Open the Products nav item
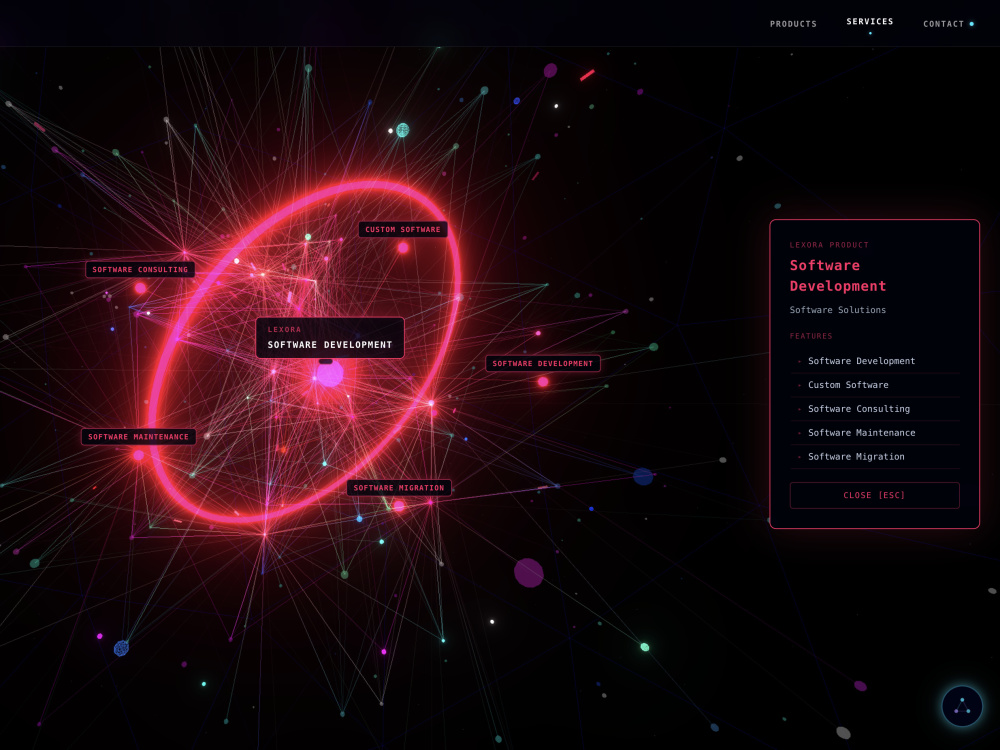The width and height of the screenshot is (1000, 750). [x=793, y=24]
